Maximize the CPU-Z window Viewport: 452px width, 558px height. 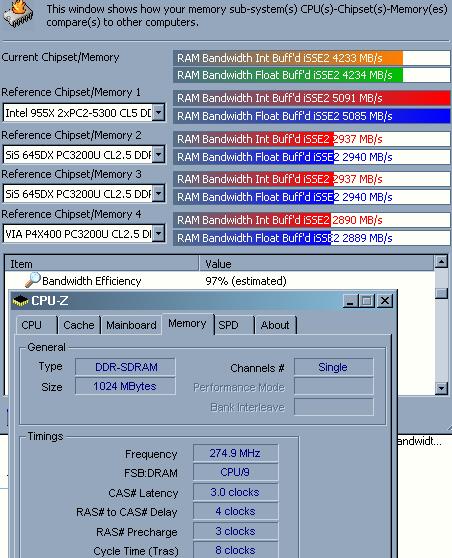pos(367,301)
